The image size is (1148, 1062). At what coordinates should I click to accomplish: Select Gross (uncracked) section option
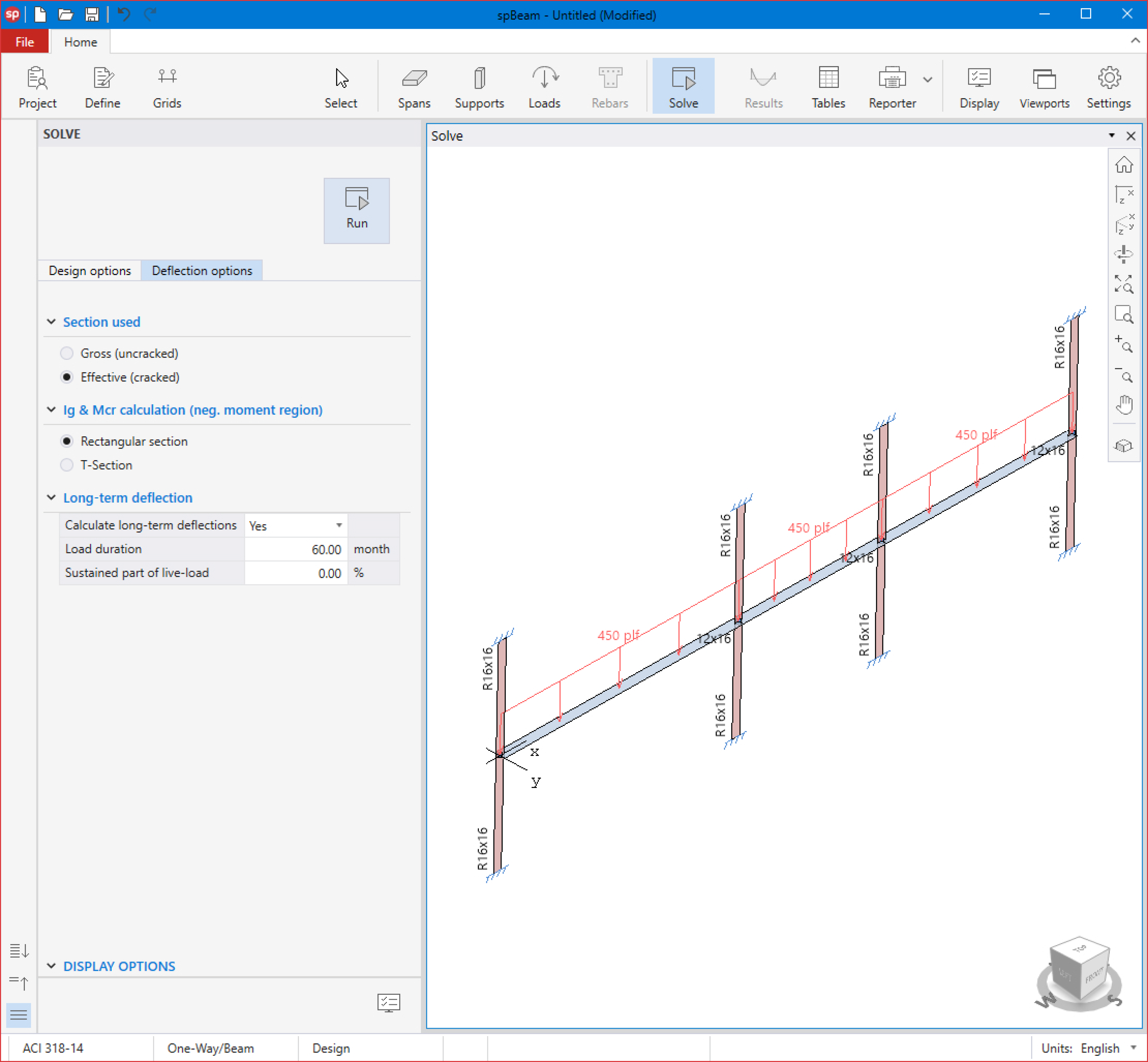coord(67,353)
